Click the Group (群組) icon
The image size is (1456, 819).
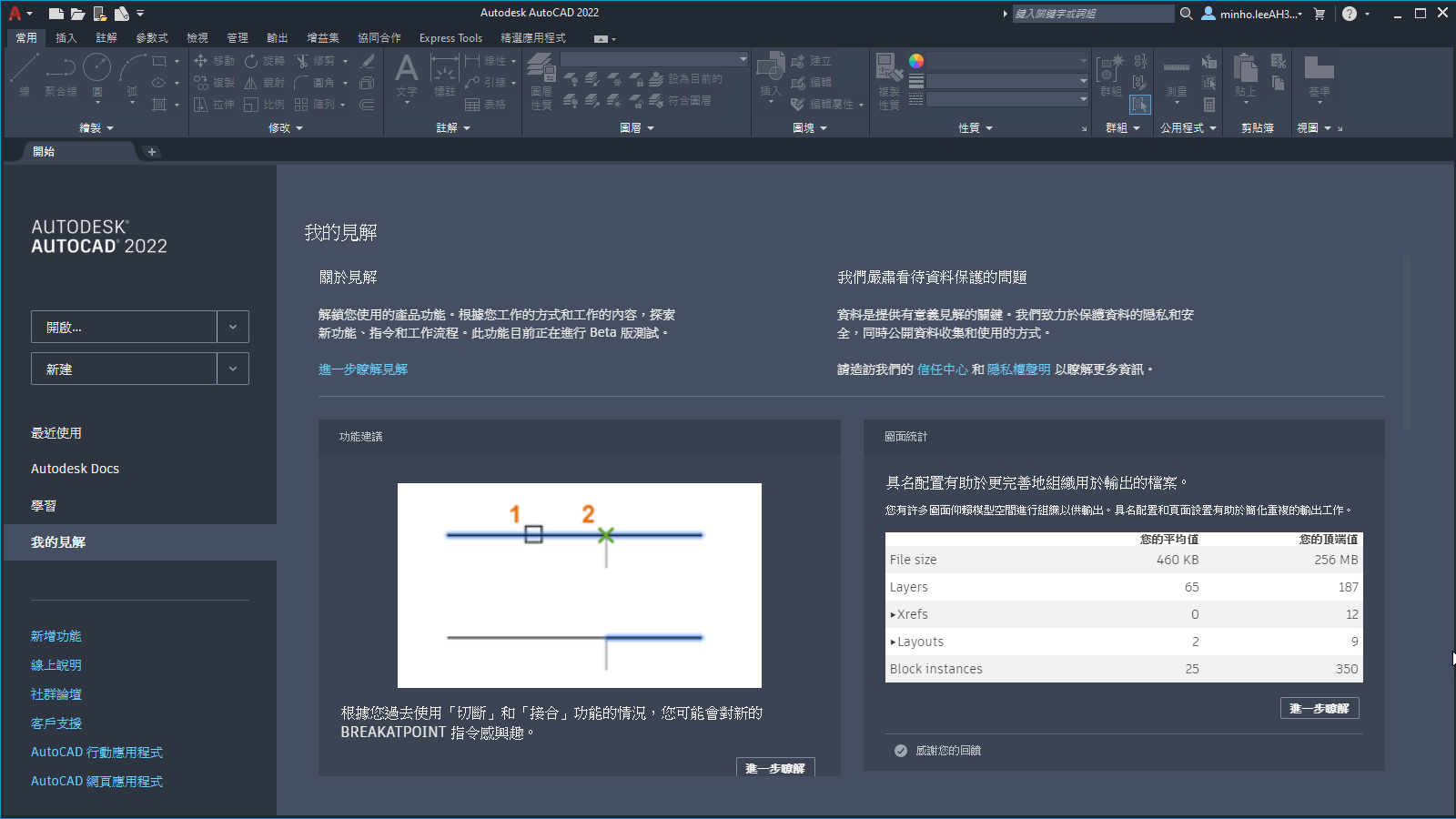1110,76
